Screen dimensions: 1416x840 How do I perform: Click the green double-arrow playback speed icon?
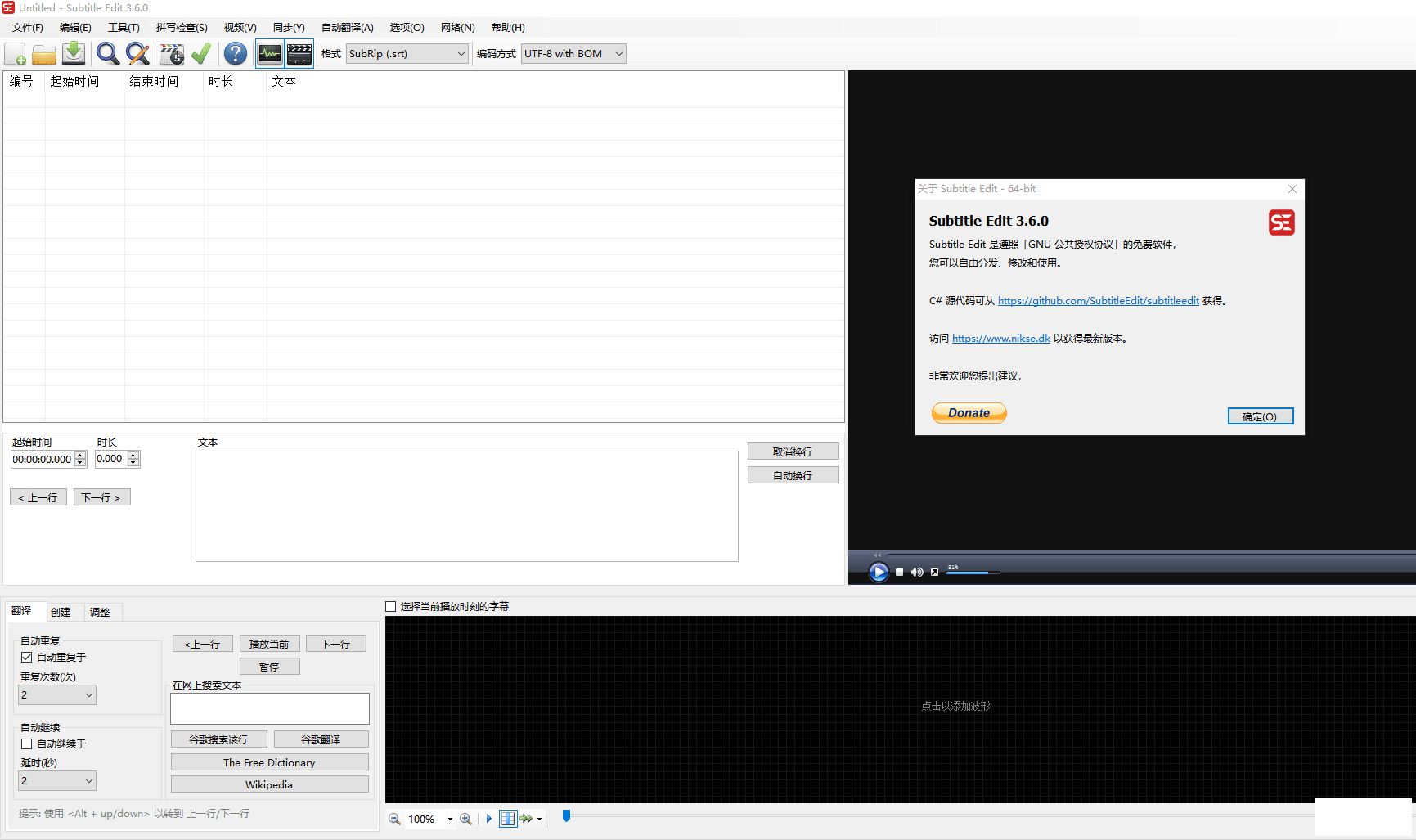(526, 819)
